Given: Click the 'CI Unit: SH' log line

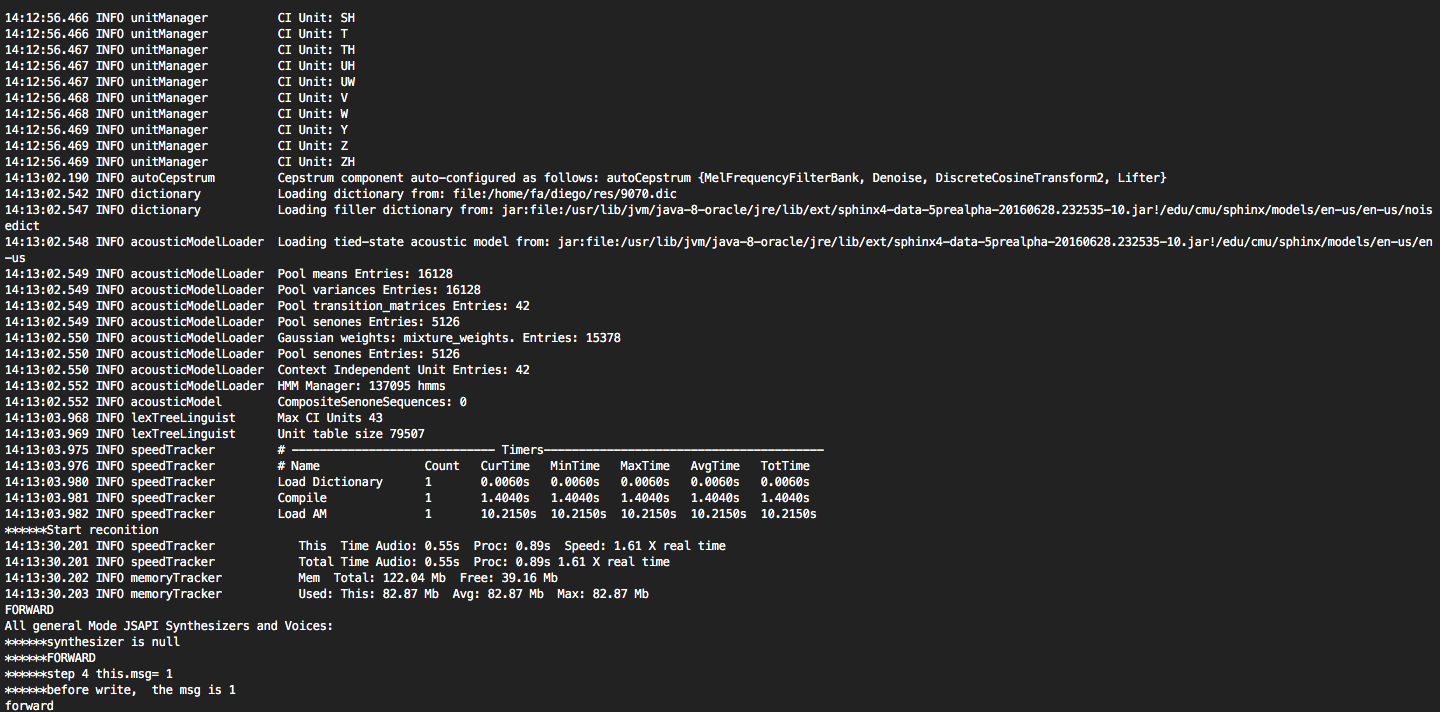Looking at the screenshot, I should [x=180, y=18].
